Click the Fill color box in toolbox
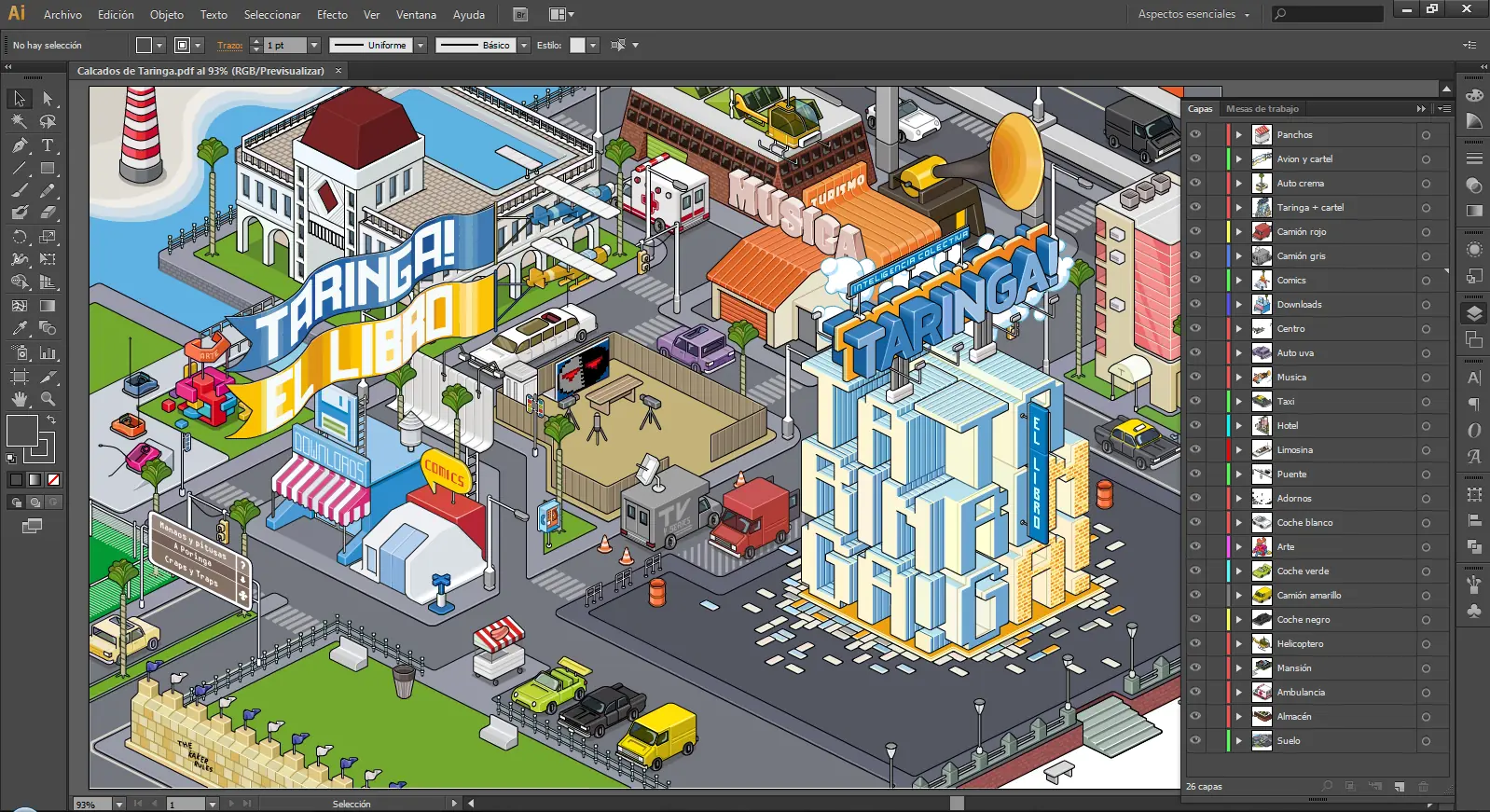This screenshot has width=1490, height=812. [22, 431]
